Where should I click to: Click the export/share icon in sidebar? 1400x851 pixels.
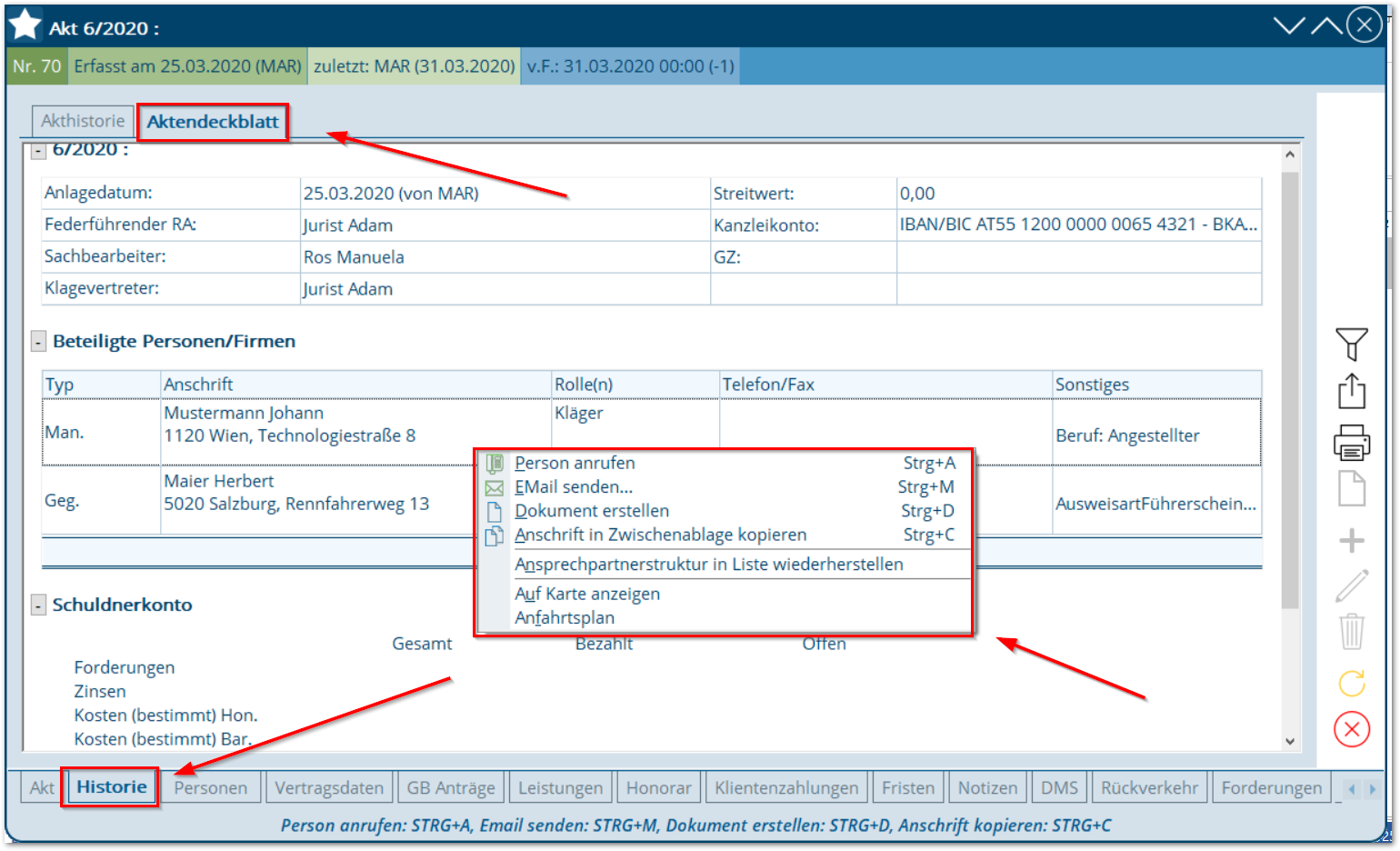(1352, 392)
